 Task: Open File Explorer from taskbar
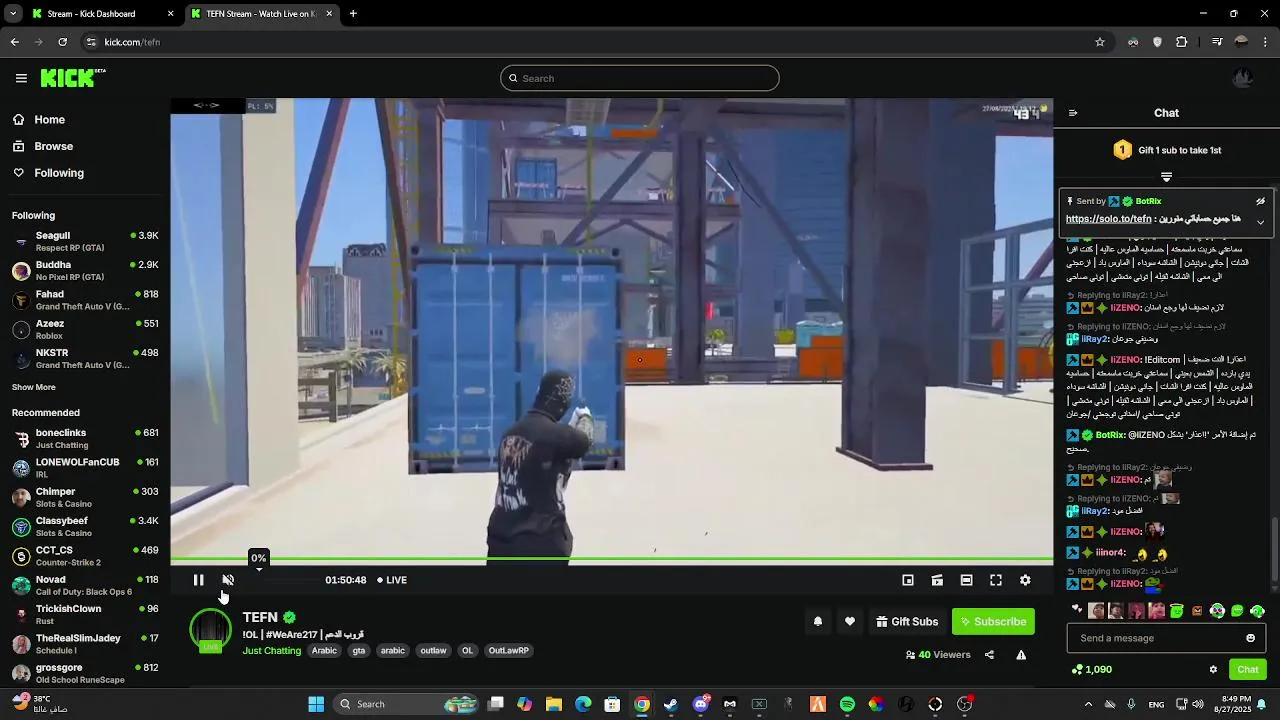tap(553, 704)
